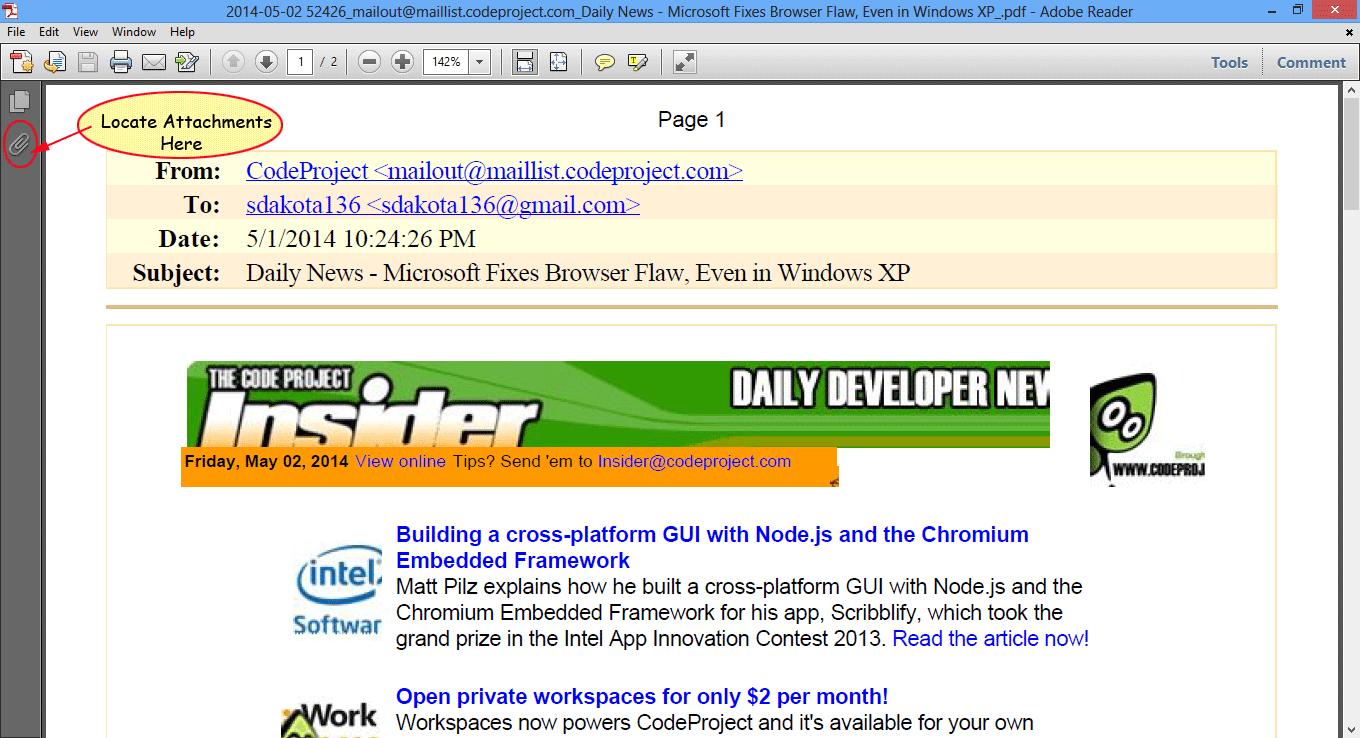Open the Tools pane
1360x738 pixels.
tap(1229, 62)
